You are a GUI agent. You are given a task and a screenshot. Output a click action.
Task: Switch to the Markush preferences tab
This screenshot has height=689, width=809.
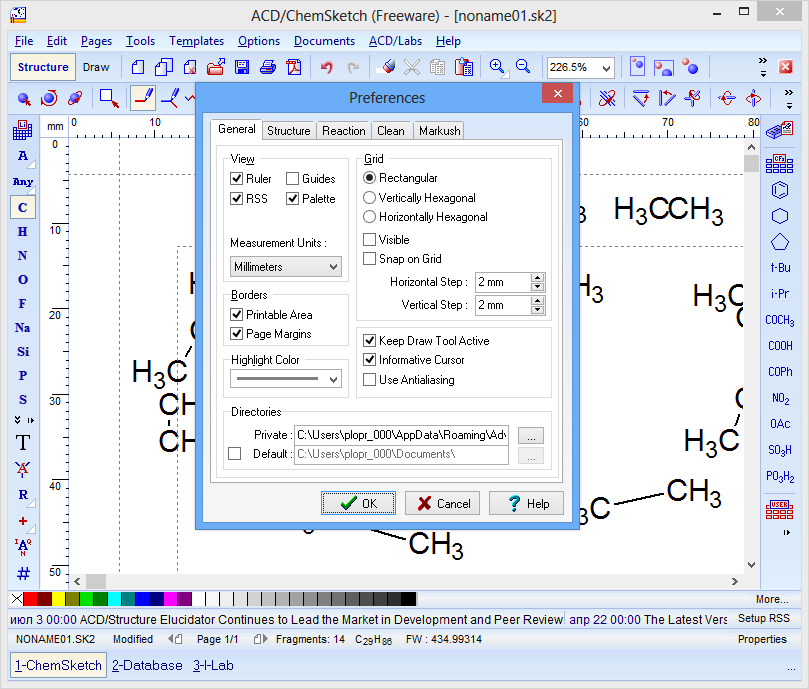tap(440, 131)
